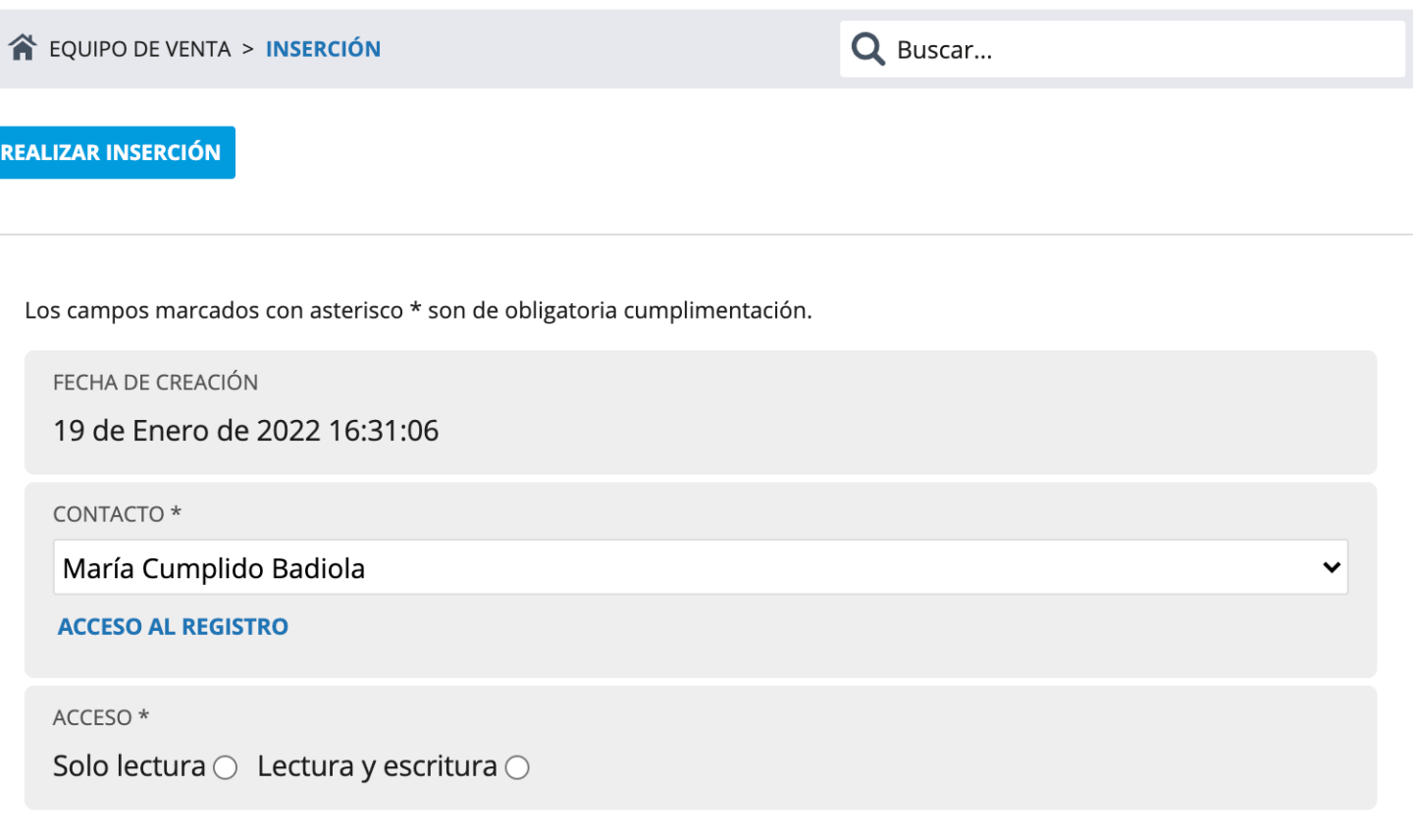Open the EQUIPO DE VENTA breadcrumb
1413x840 pixels.
coord(139,49)
